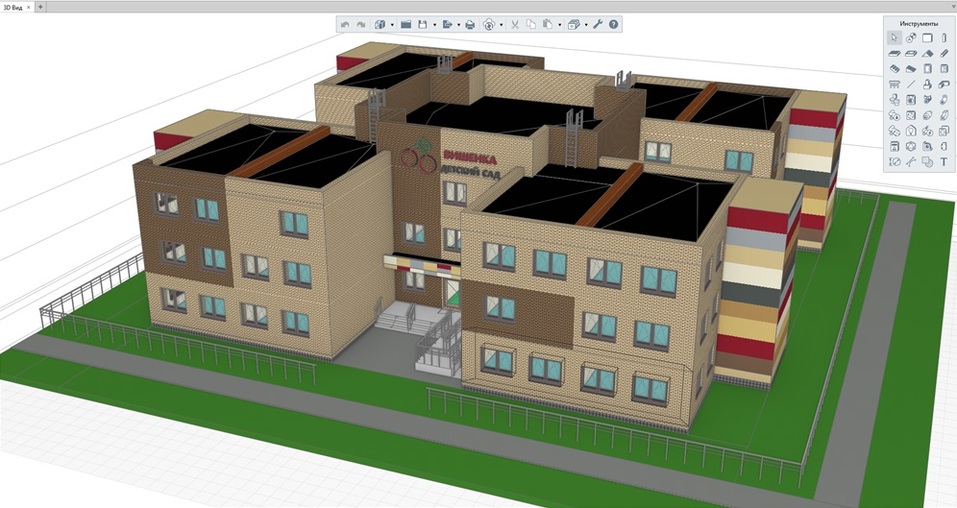Expand the Paste options dropdown arrow
957x508 pixels.
[560, 24]
